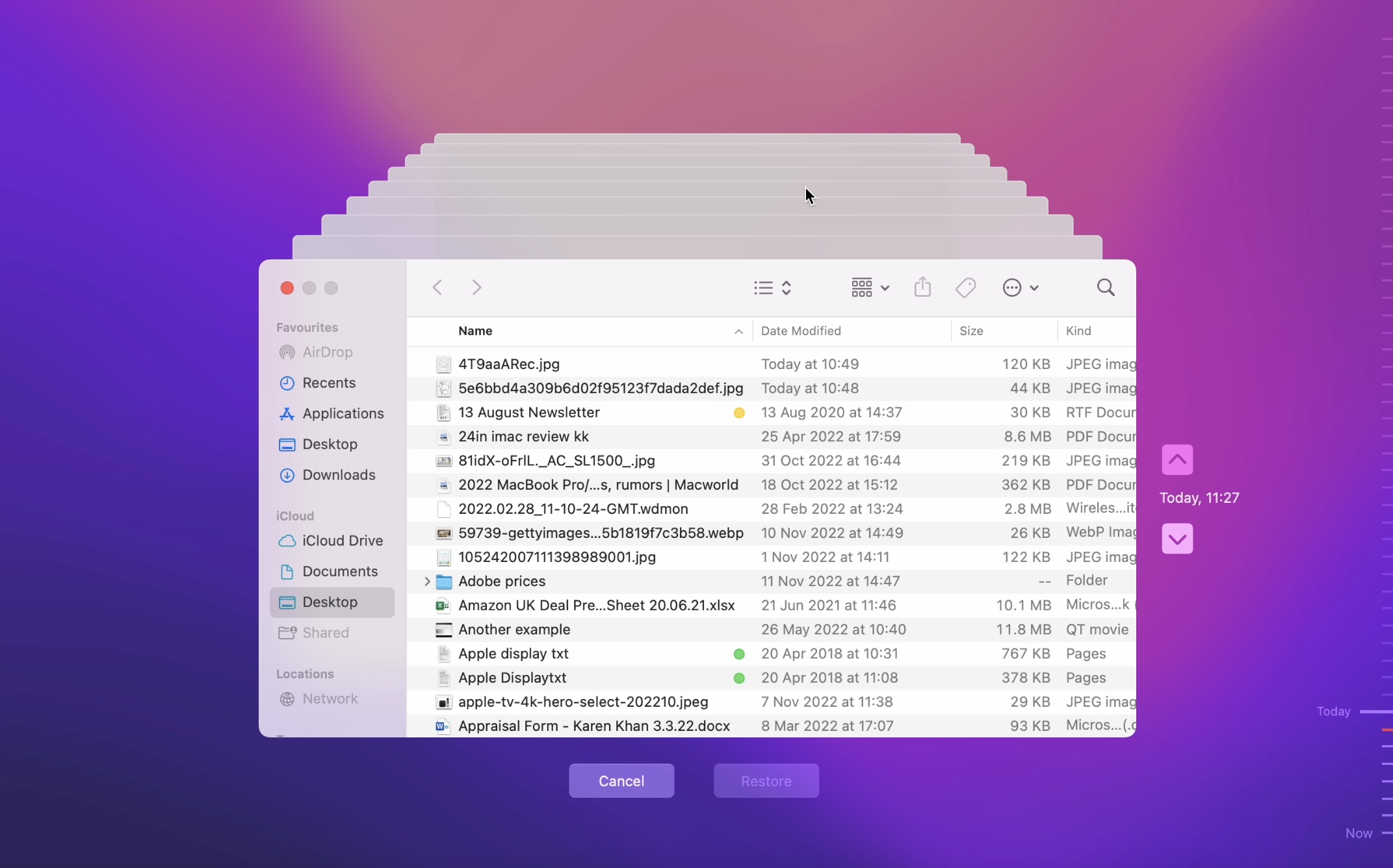Click the Share toolbar icon
This screenshot has width=1393, height=868.
click(922, 287)
